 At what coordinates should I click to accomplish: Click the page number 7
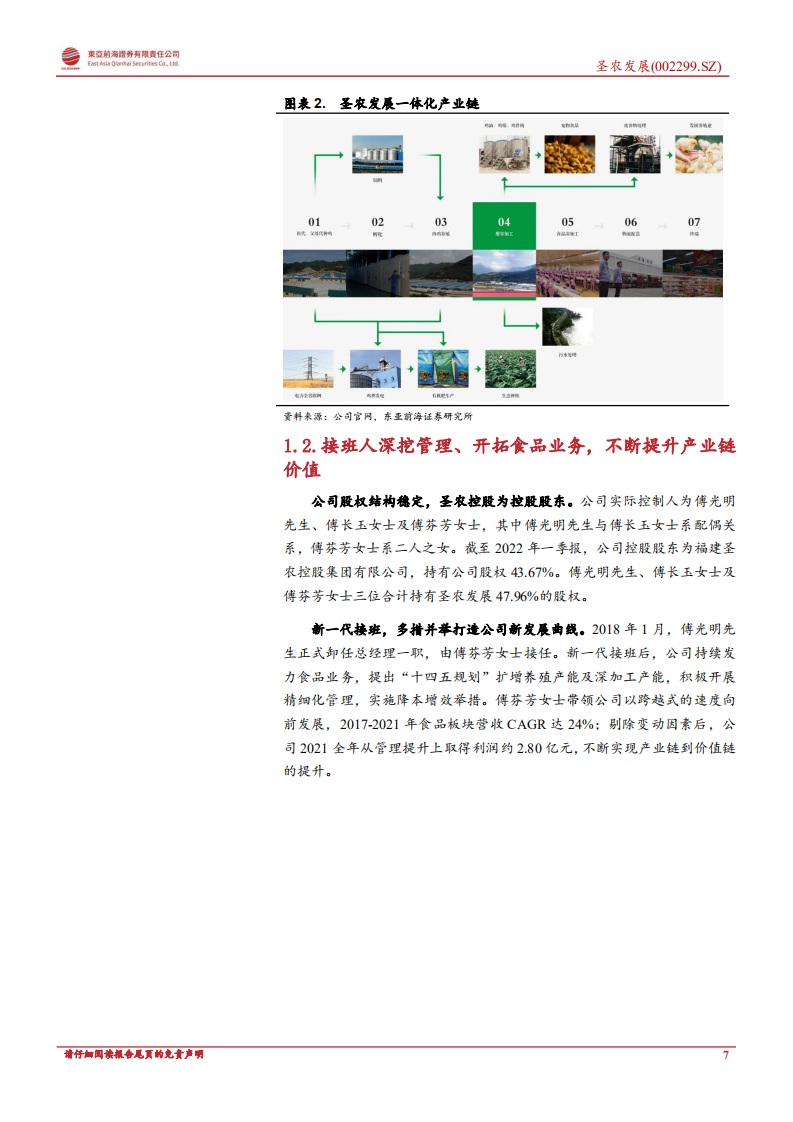[726, 1055]
